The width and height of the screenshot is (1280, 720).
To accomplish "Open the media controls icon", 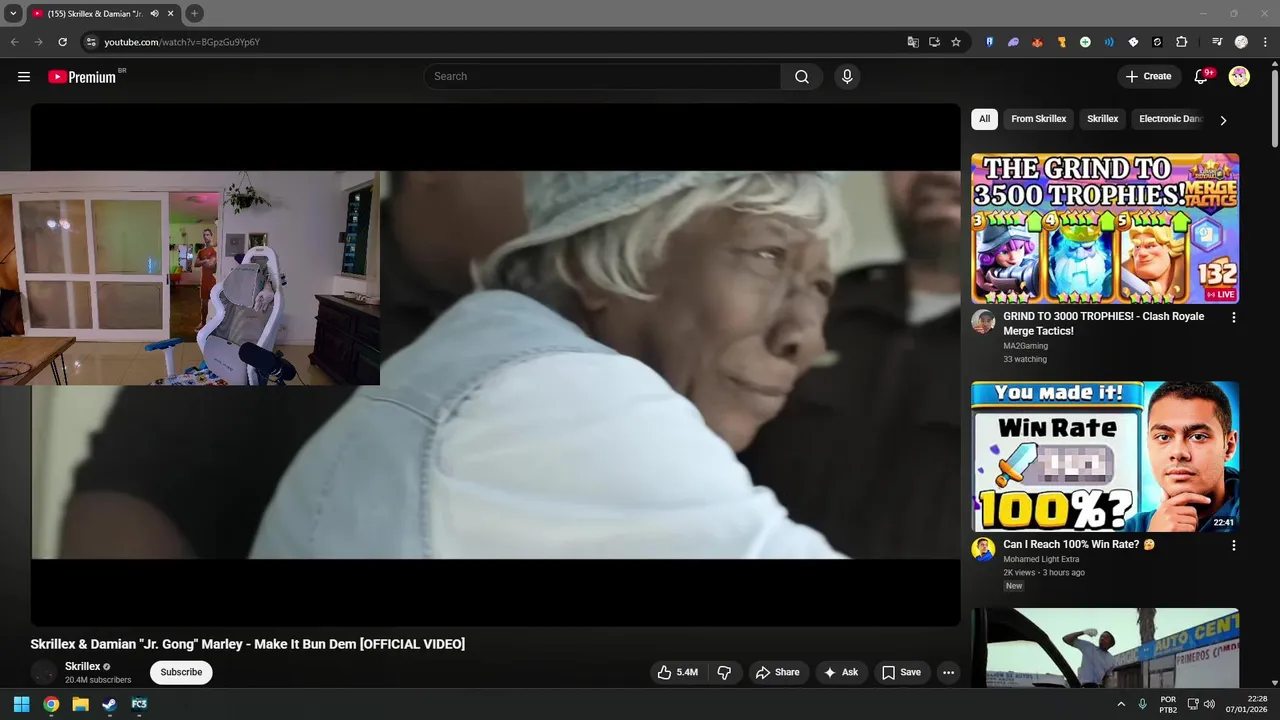I will 1217,42.
